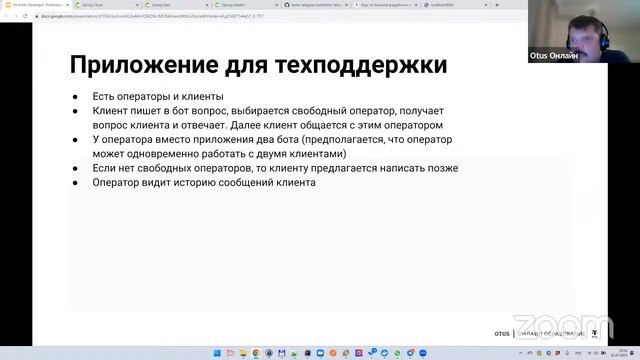Close the Spring Initializr tab
This screenshot has width=640, height=360.
277,5
